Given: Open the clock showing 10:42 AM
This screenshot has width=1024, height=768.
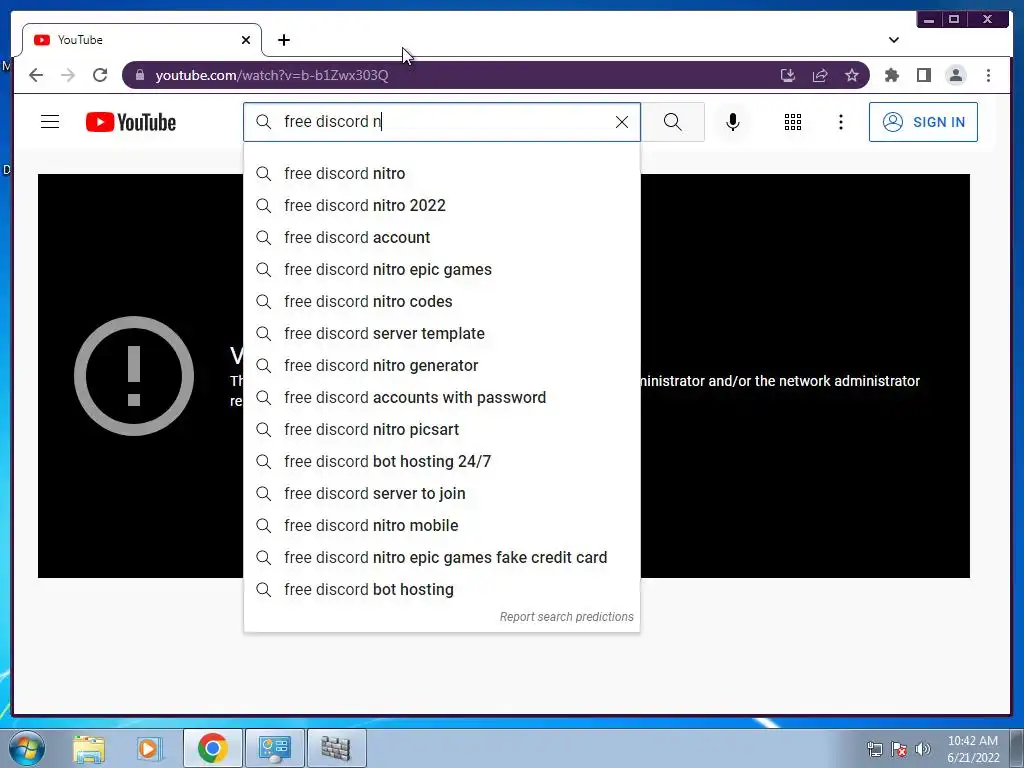Looking at the screenshot, I should (972, 749).
